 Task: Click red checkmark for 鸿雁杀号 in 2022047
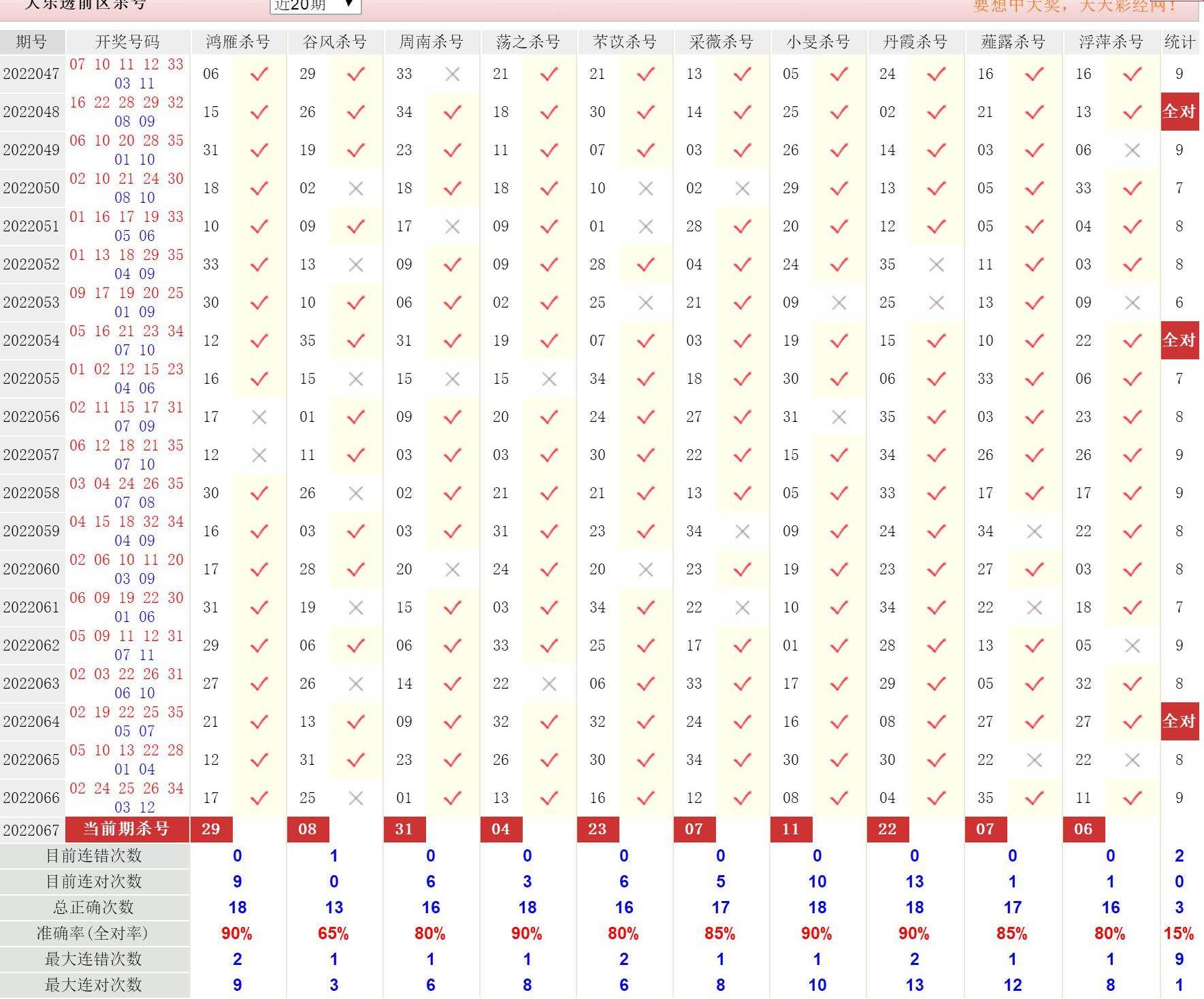[259, 74]
